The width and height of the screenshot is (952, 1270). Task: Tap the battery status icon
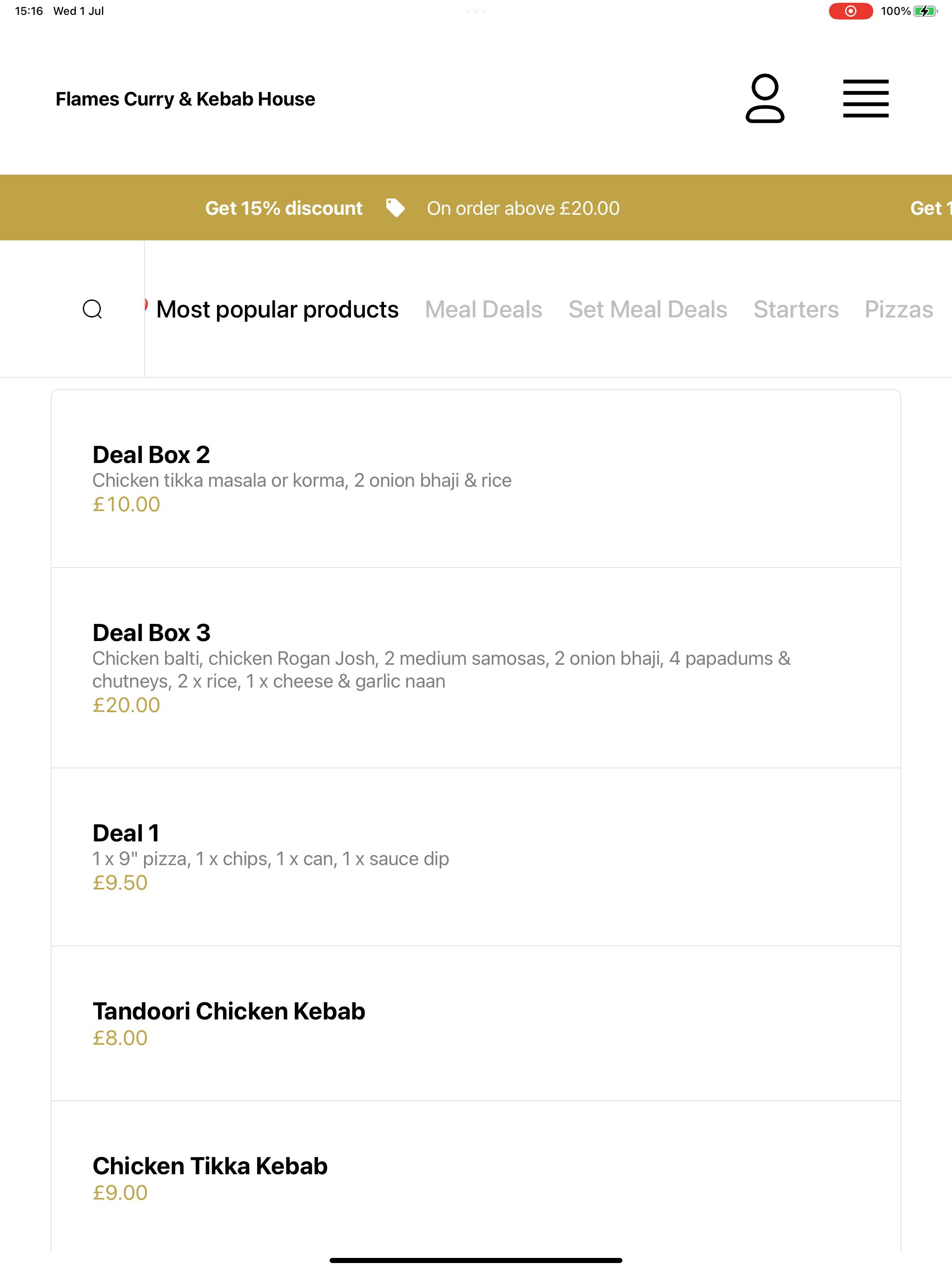(x=925, y=11)
